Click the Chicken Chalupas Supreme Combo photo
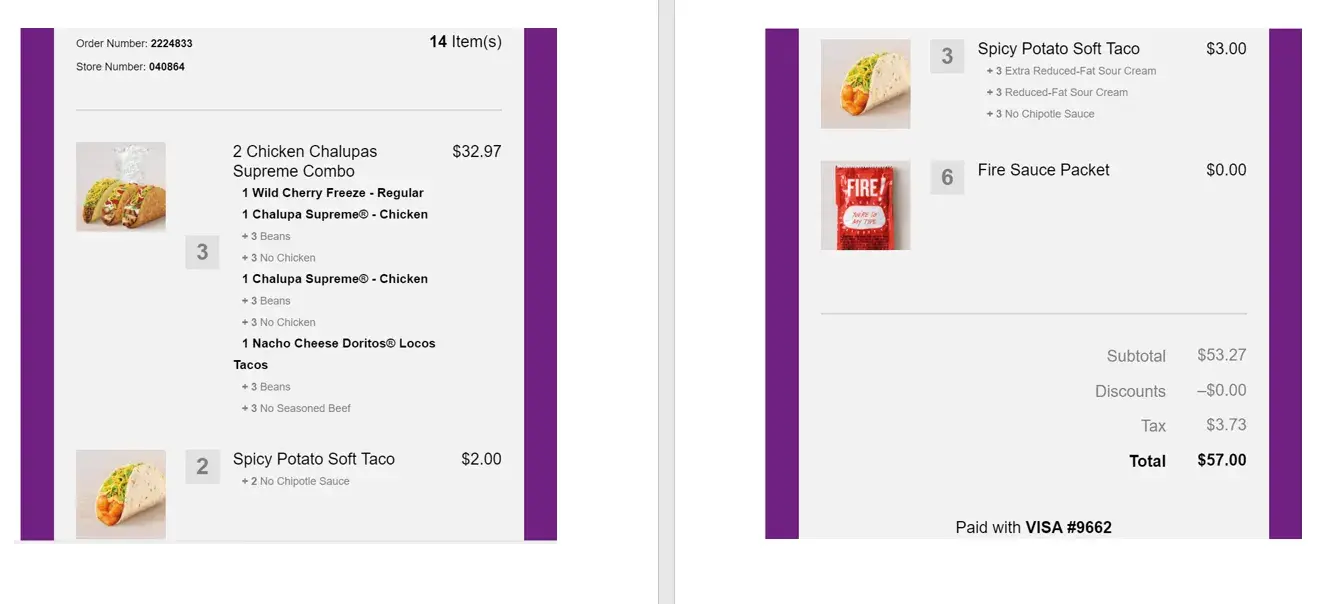 tap(121, 187)
